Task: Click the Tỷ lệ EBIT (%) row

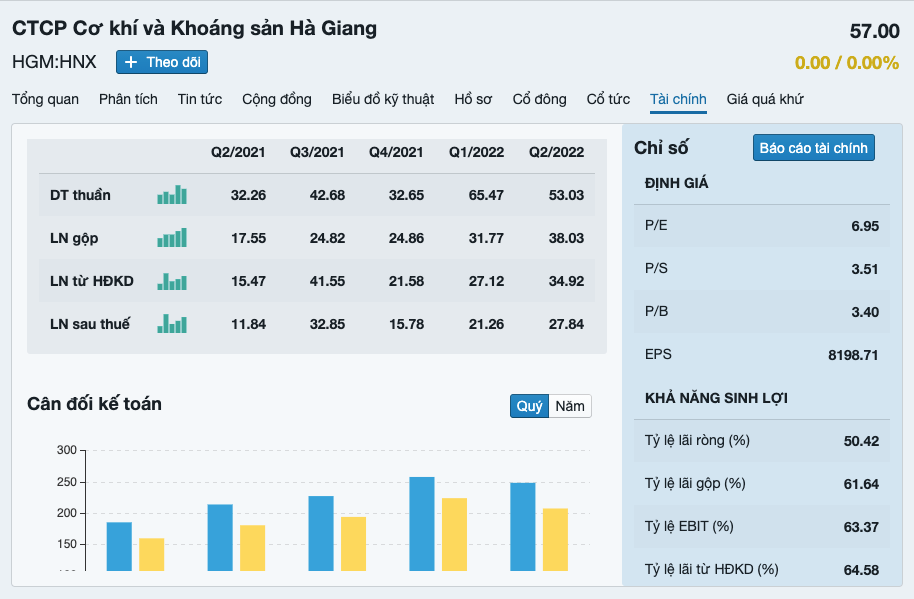Action: tap(762, 527)
